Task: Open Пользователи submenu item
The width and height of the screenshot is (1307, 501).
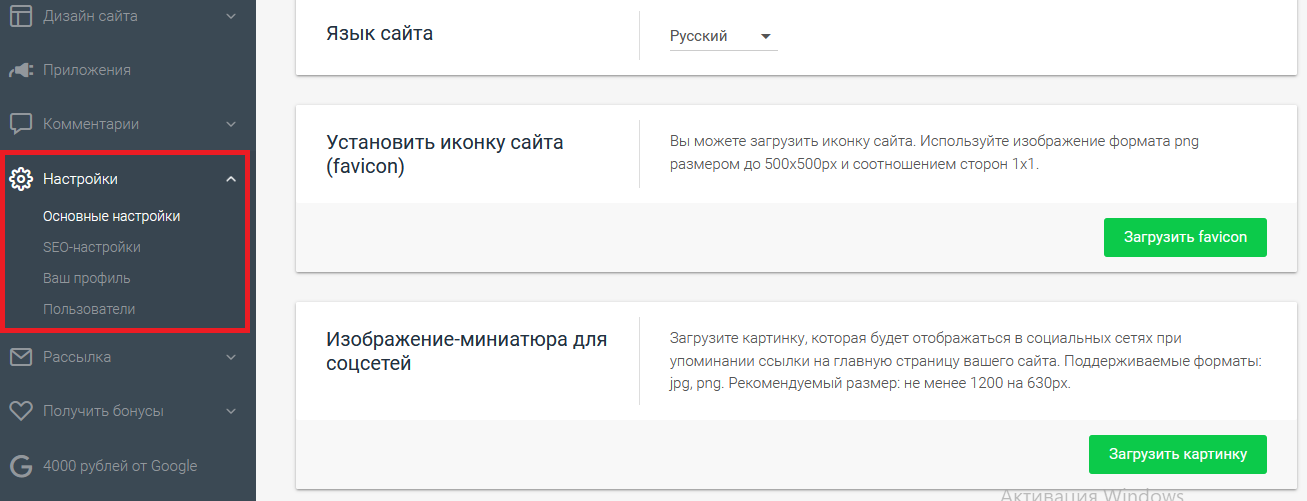Action: point(89,309)
